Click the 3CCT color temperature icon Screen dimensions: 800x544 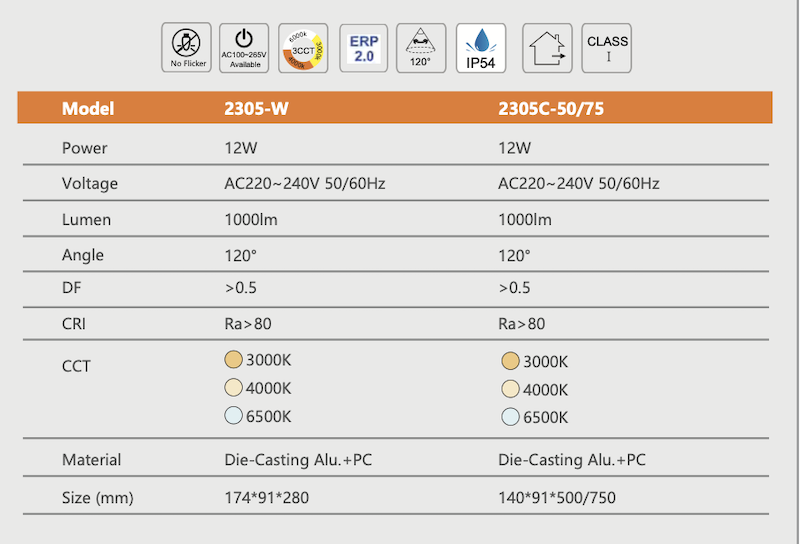(303, 48)
